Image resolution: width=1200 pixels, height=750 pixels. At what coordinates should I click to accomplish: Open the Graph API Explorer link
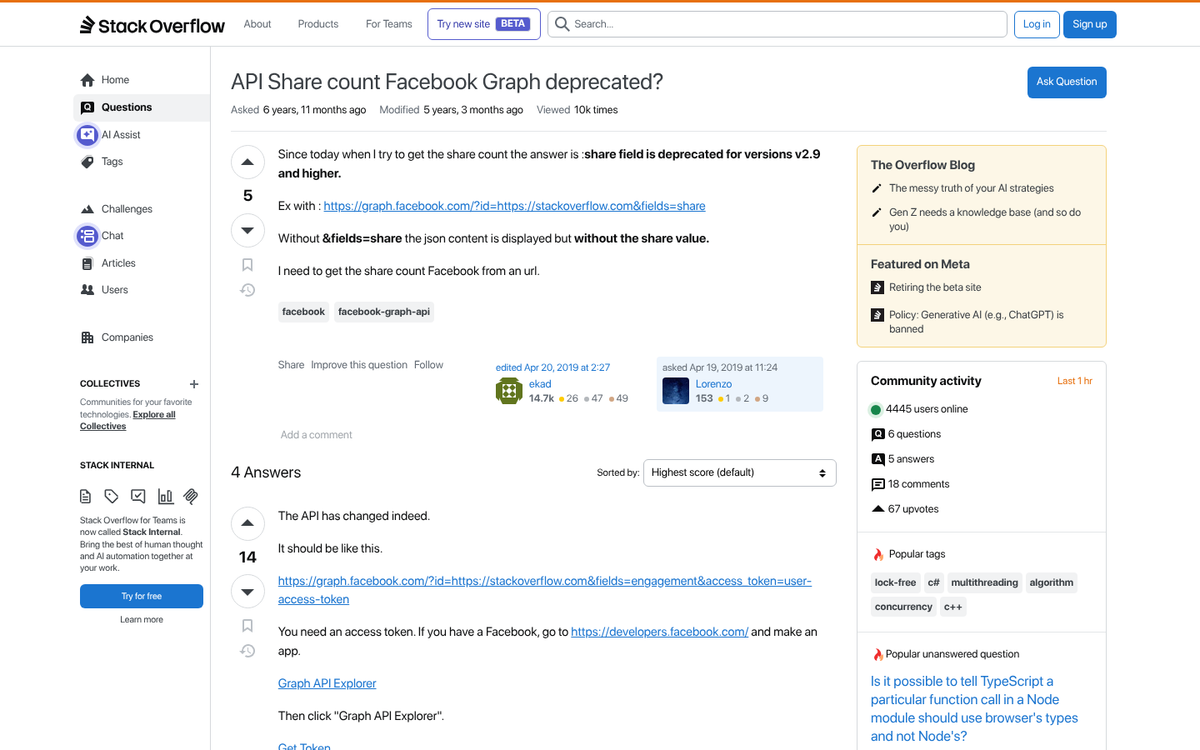click(326, 683)
